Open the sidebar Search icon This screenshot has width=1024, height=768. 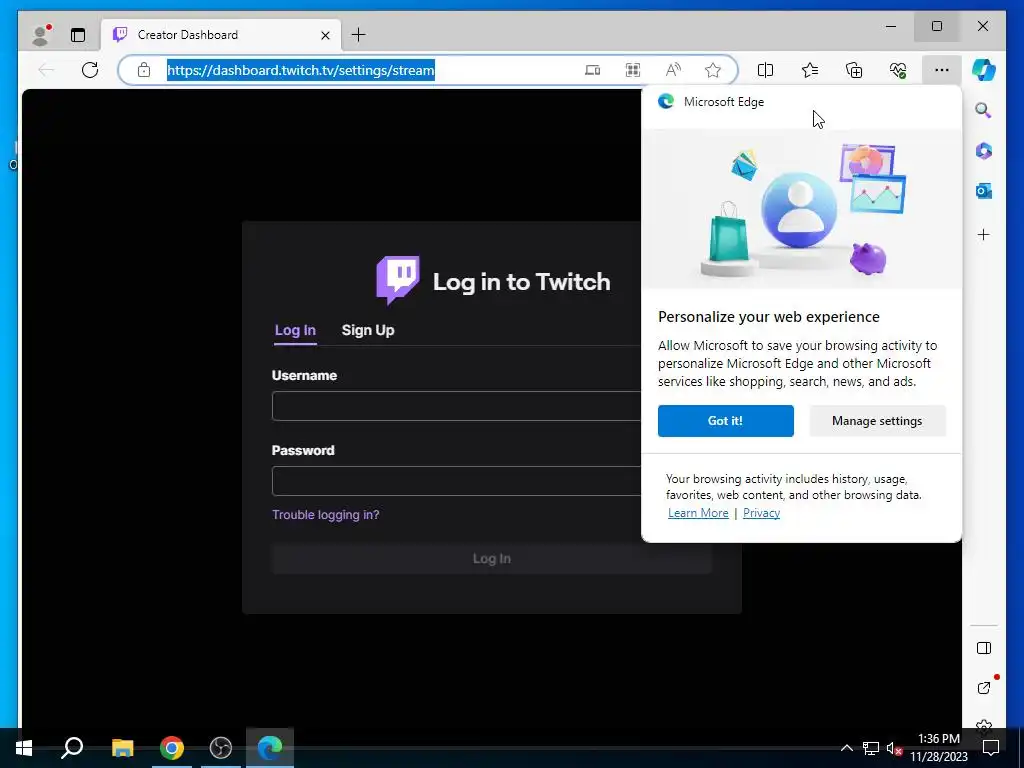[984, 110]
